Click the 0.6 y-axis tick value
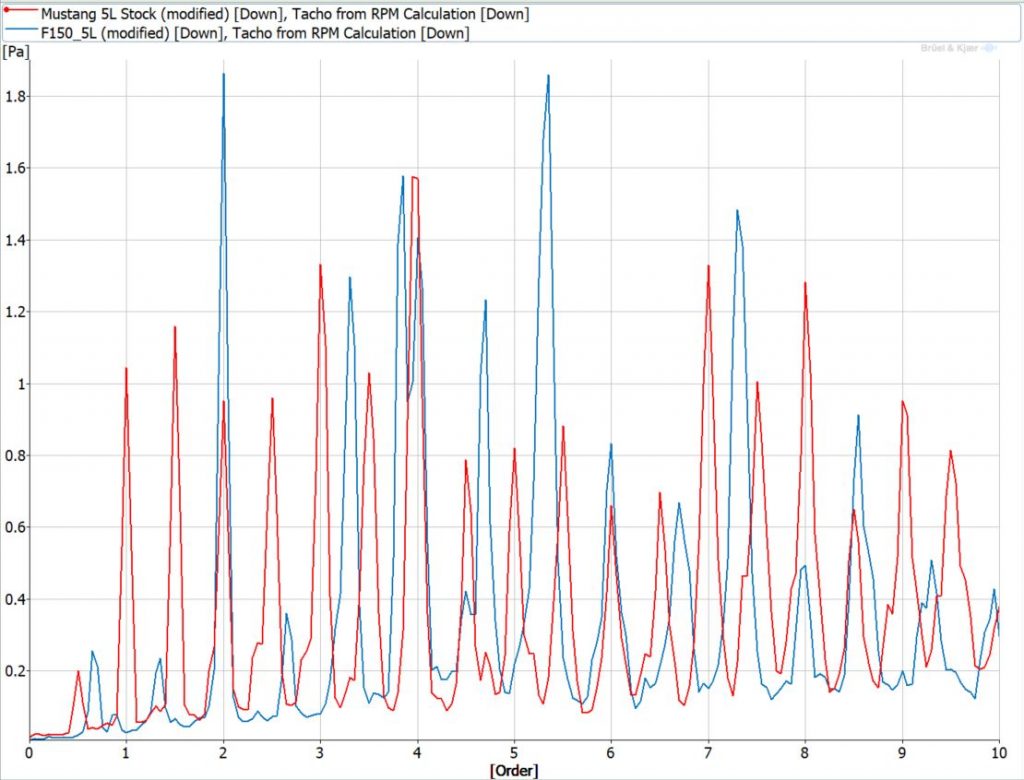The height and width of the screenshot is (780, 1024). [15, 527]
